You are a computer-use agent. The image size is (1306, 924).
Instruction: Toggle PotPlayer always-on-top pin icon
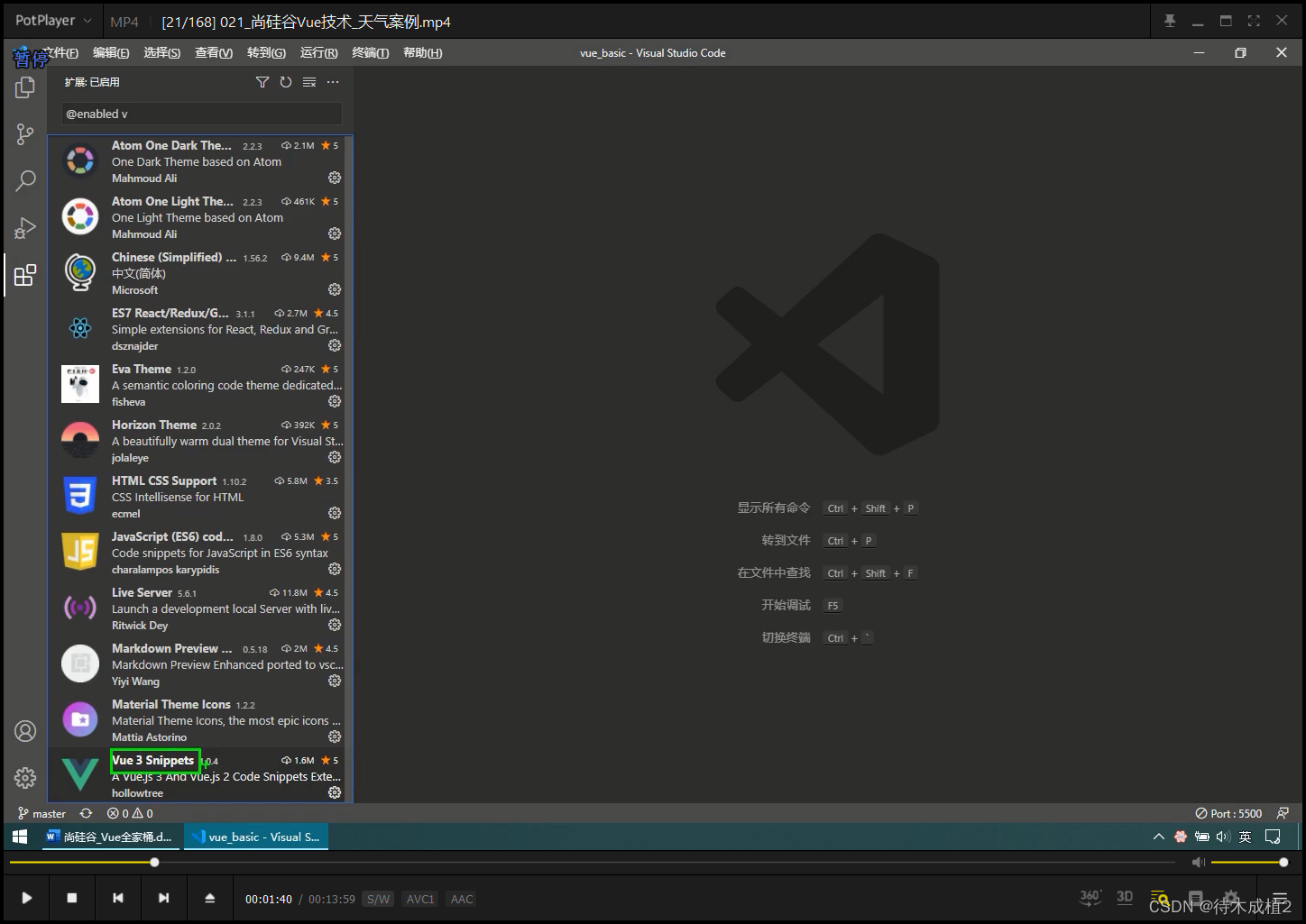[x=1170, y=21]
